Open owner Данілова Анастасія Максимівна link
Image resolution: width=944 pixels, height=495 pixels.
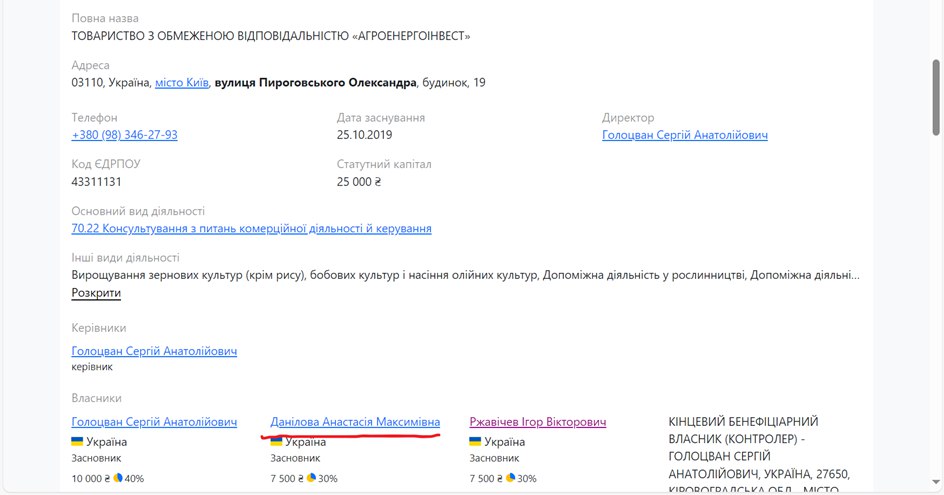(355, 422)
